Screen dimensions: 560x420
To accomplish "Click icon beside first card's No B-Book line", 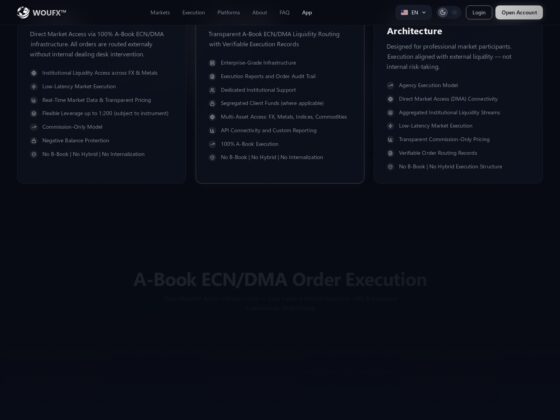I will tap(34, 154).
